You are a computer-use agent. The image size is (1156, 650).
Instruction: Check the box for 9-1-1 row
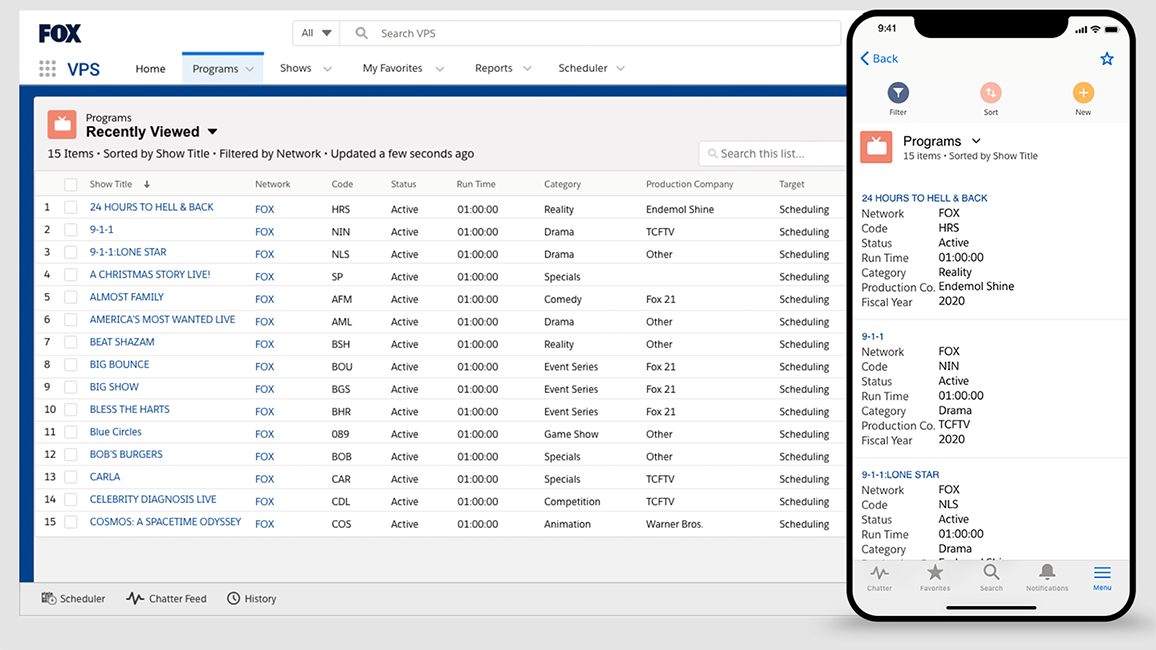click(71, 230)
